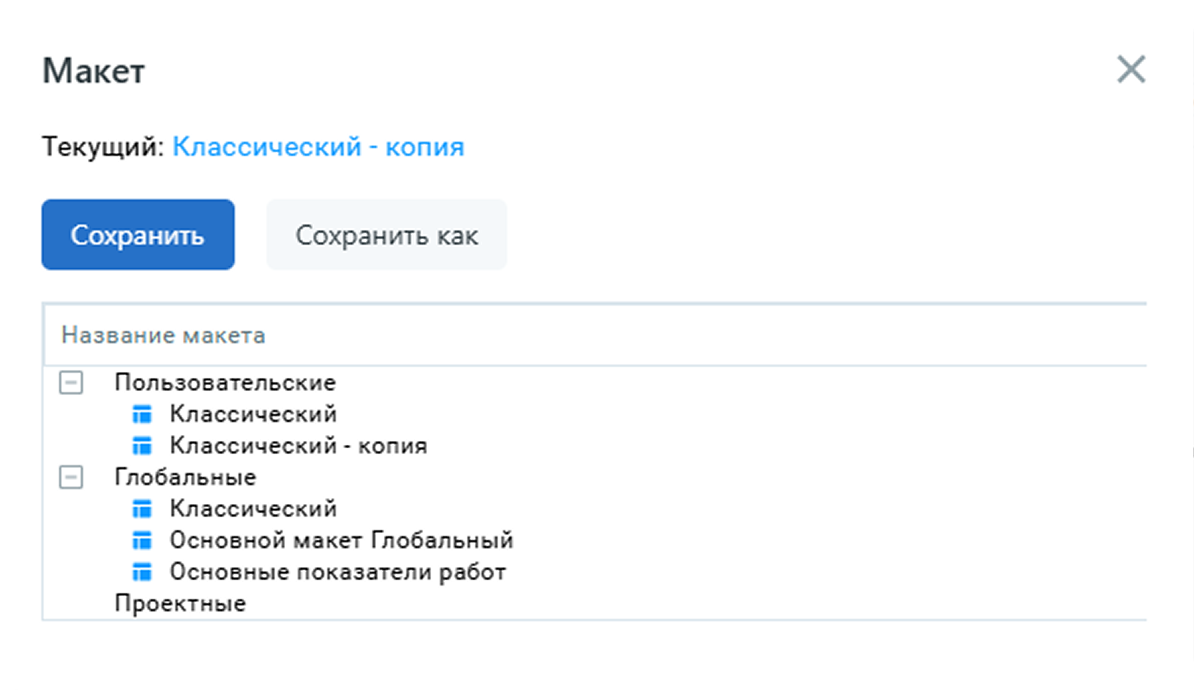Collapse the Глобальные group
1194x690 pixels.
[70, 477]
